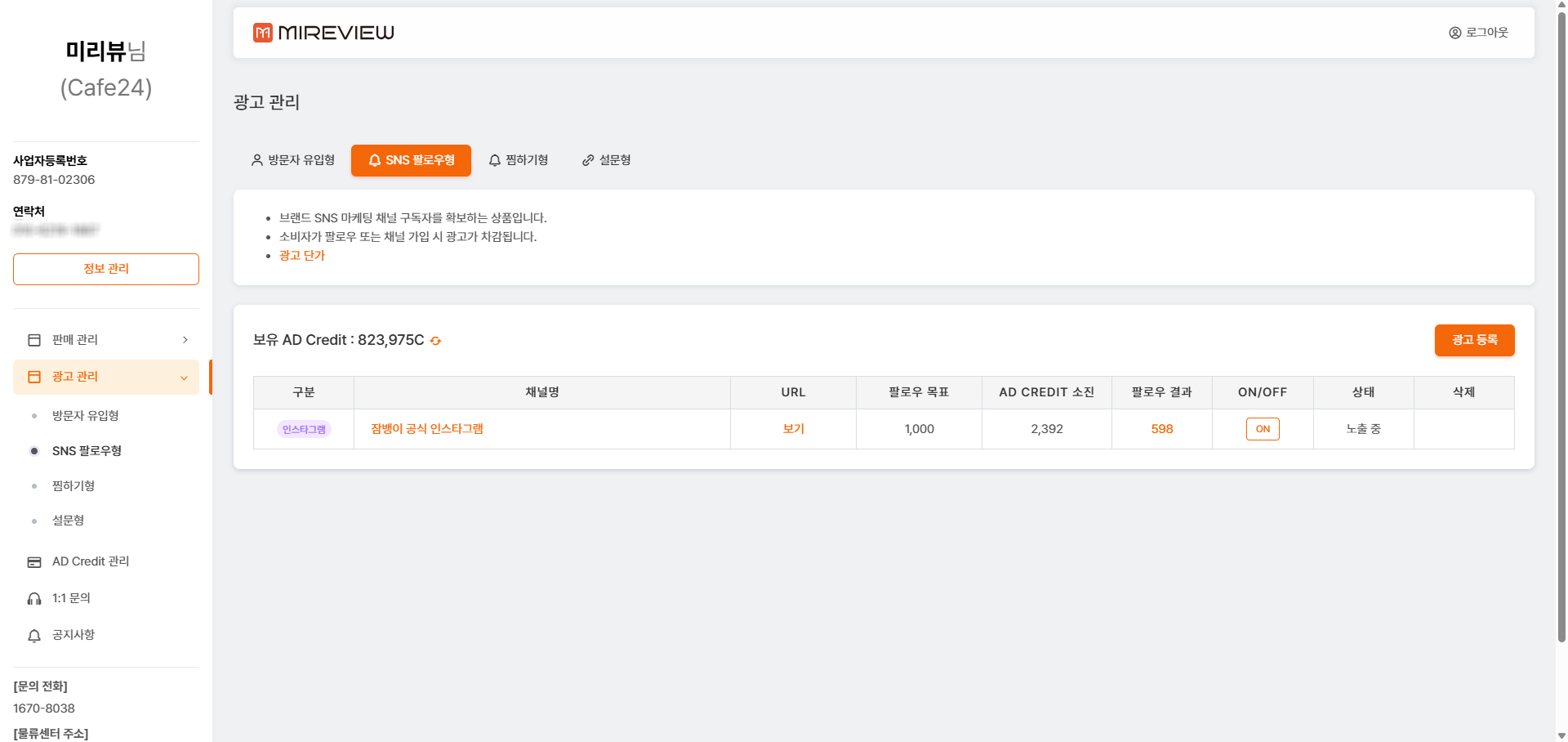Open the 정보 관리 button in sidebar
This screenshot has width=1568, height=742.
(106, 269)
